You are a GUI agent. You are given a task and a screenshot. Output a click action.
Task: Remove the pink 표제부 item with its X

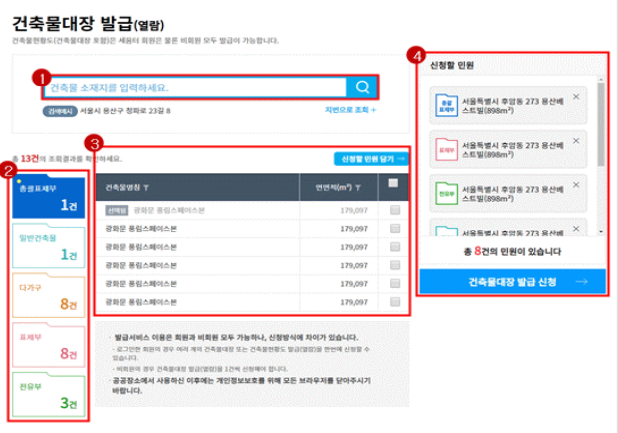coord(576,141)
